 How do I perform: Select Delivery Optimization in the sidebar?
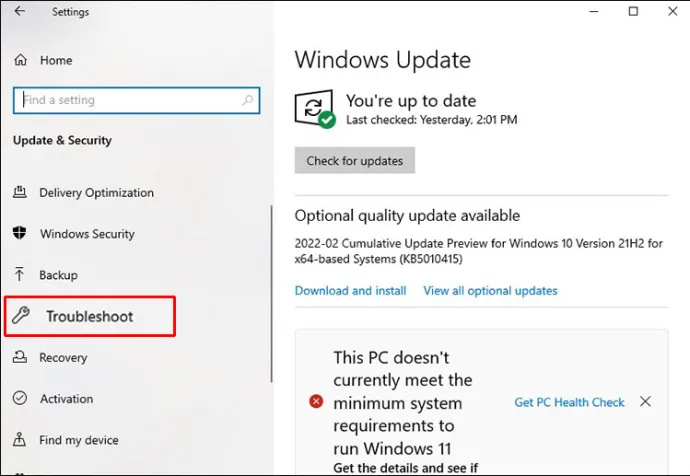coord(96,193)
